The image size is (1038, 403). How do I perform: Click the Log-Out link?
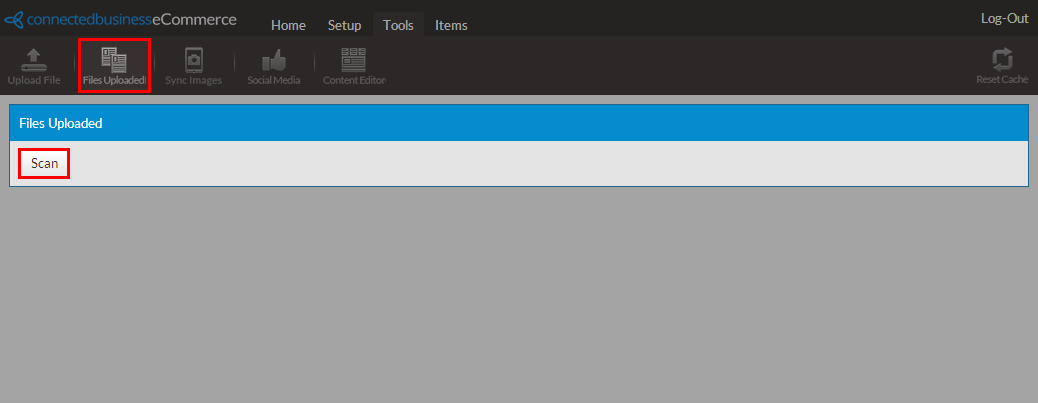(x=1004, y=19)
